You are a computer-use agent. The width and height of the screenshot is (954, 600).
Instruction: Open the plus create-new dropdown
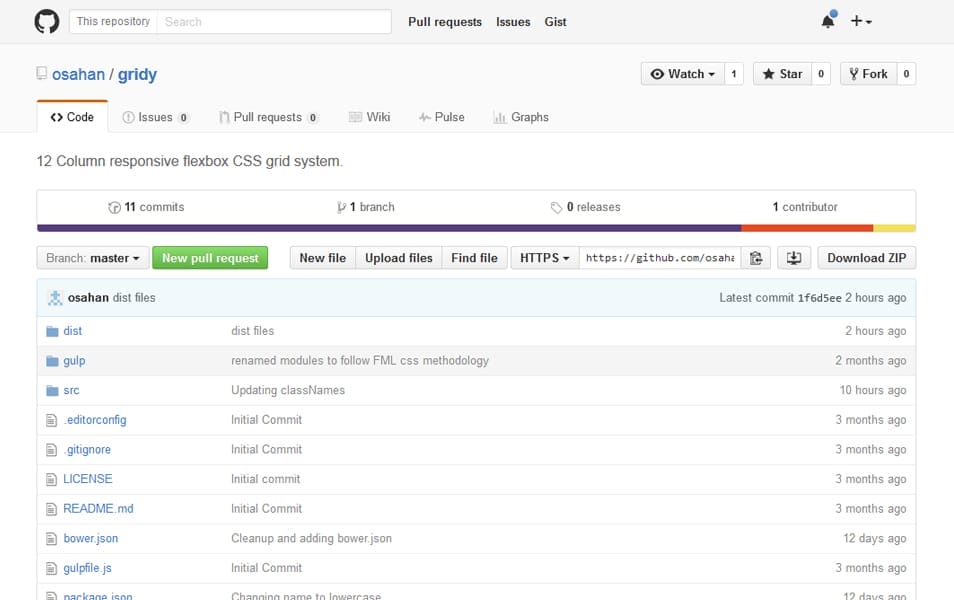point(861,21)
